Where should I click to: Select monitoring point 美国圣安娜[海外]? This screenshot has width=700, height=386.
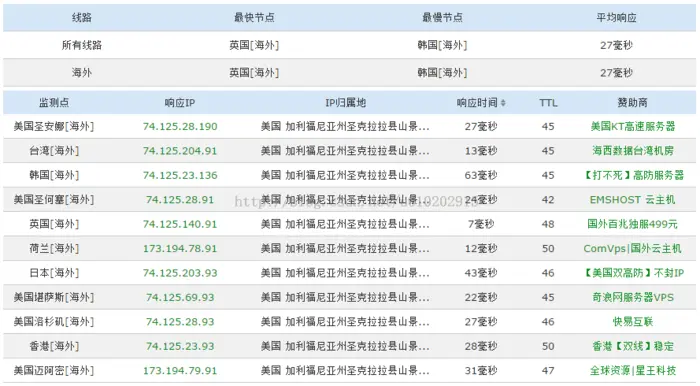click(x=54, y=126)
